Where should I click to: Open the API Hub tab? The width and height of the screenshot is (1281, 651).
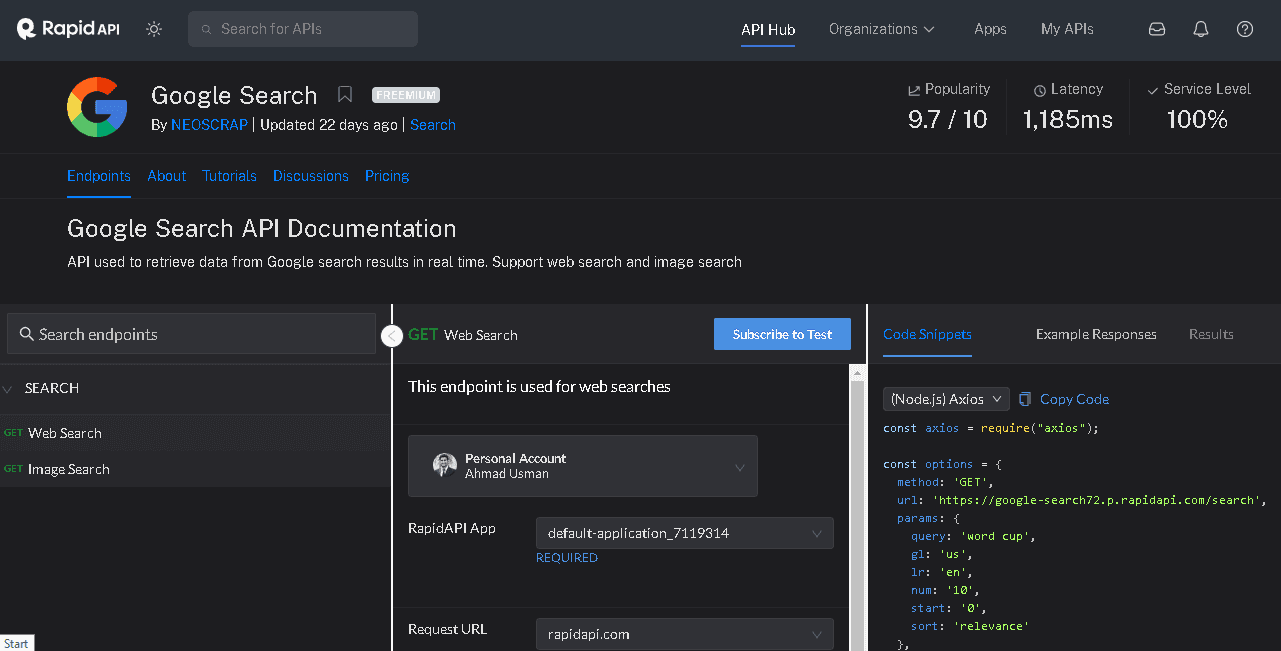768,29
